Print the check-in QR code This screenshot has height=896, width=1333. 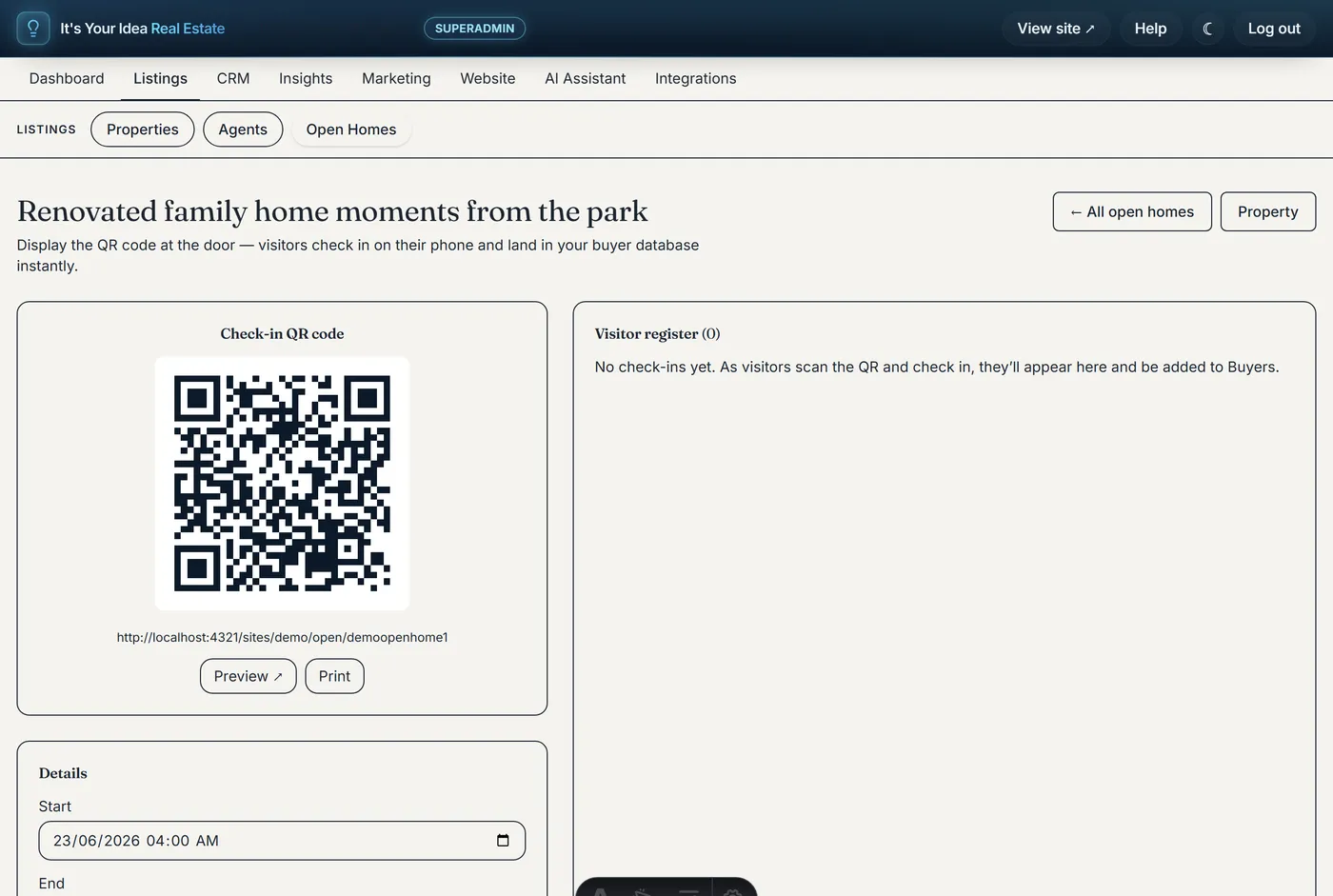click(334, 676)
